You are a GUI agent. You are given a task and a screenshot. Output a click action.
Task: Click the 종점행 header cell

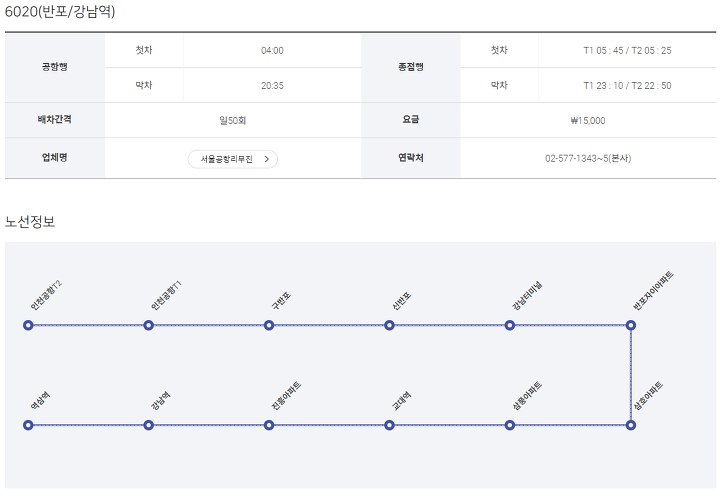(x=411, y=66)
